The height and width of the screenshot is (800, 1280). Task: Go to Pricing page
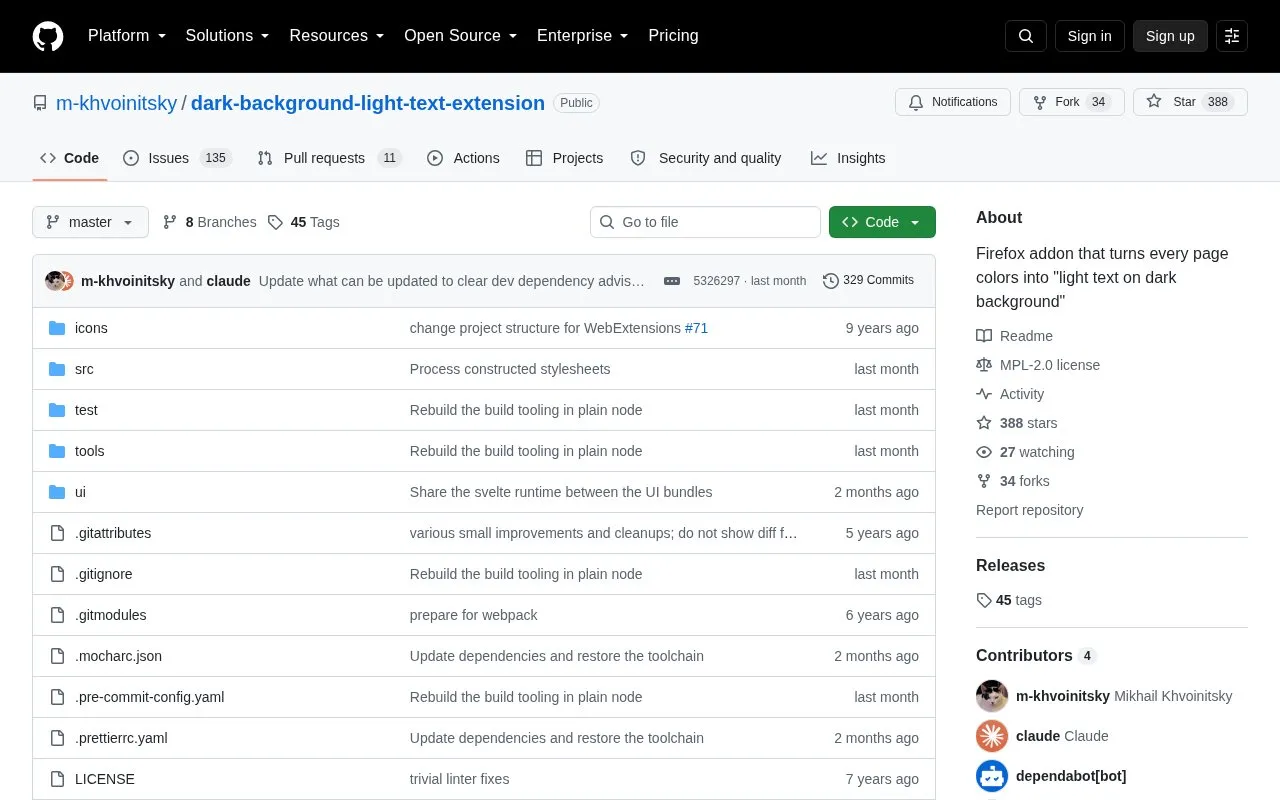coord(673,36)
